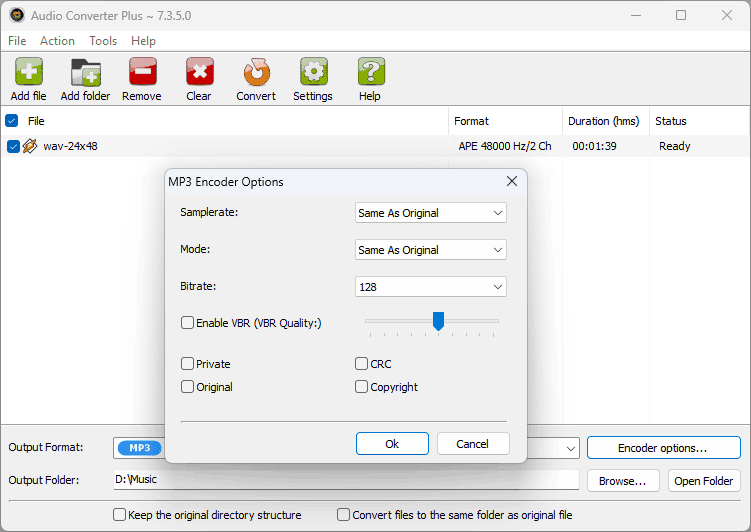Enable the VBR checkbox

187,322
